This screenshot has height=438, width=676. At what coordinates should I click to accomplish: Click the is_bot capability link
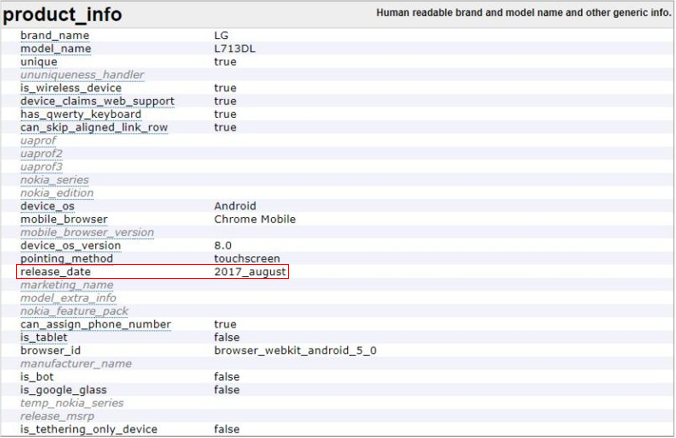pyautogui.click(x=37, y=377)
